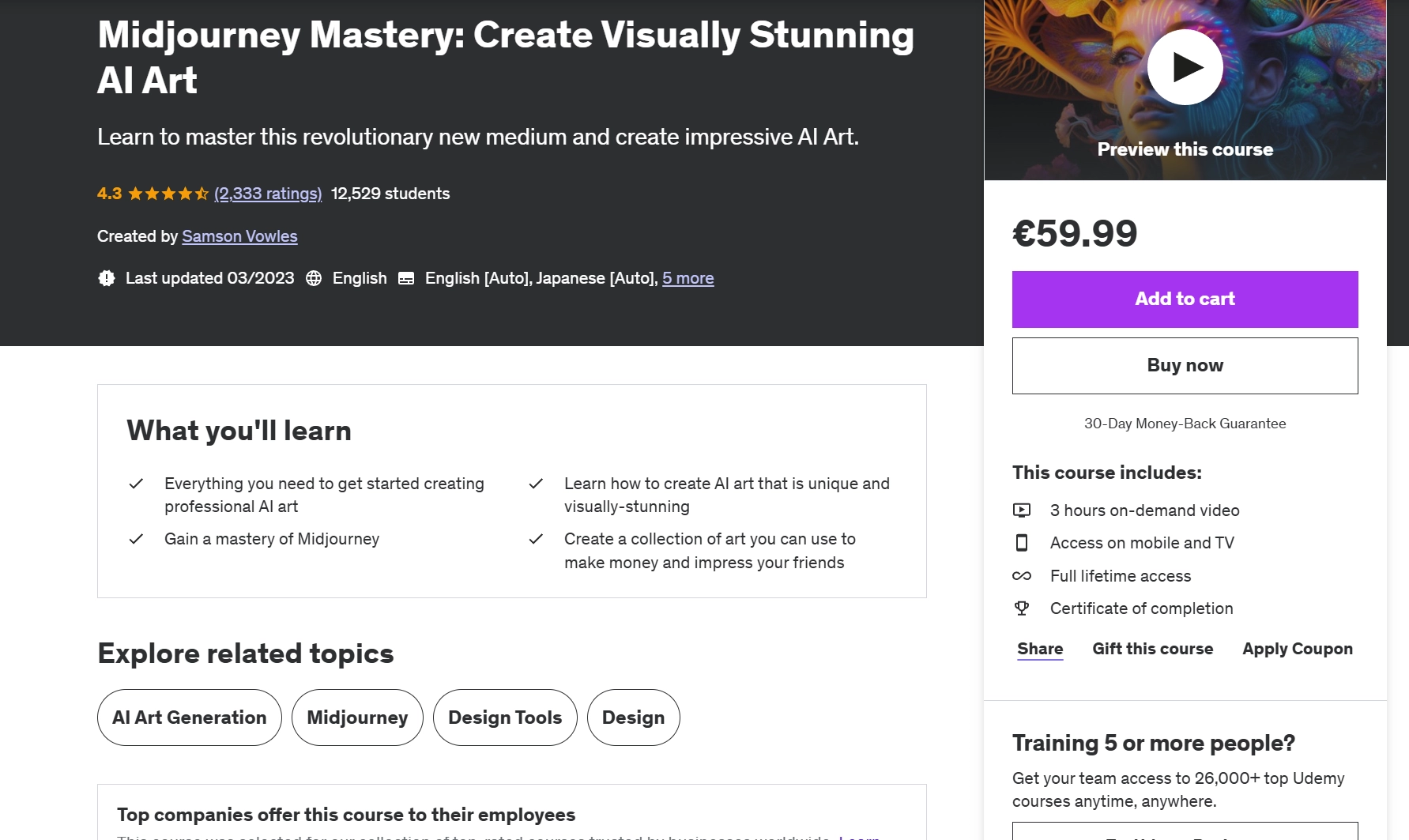Click the certificate trophy icon
The image size is (1409, 840).
tap(1022, 608)
